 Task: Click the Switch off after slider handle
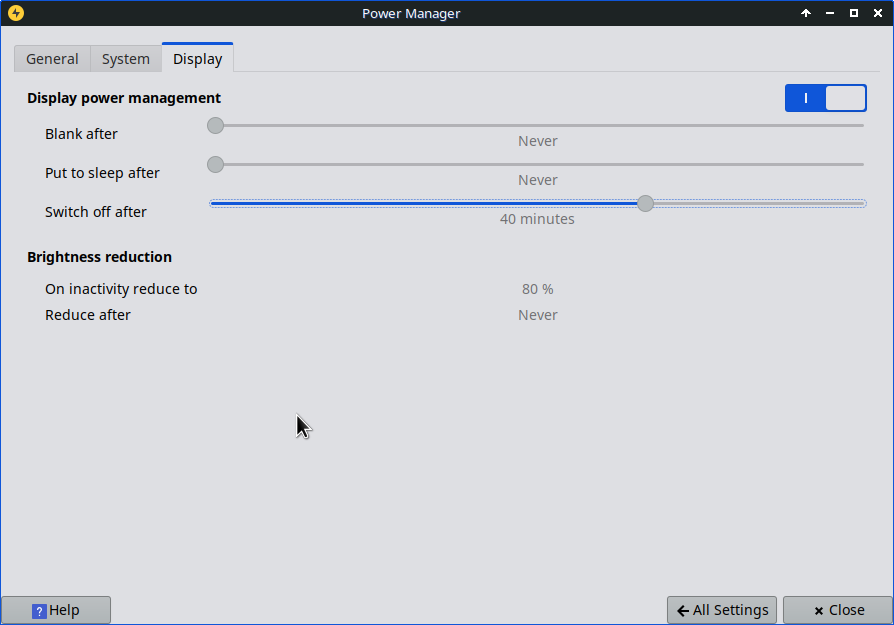coord(645,203)
